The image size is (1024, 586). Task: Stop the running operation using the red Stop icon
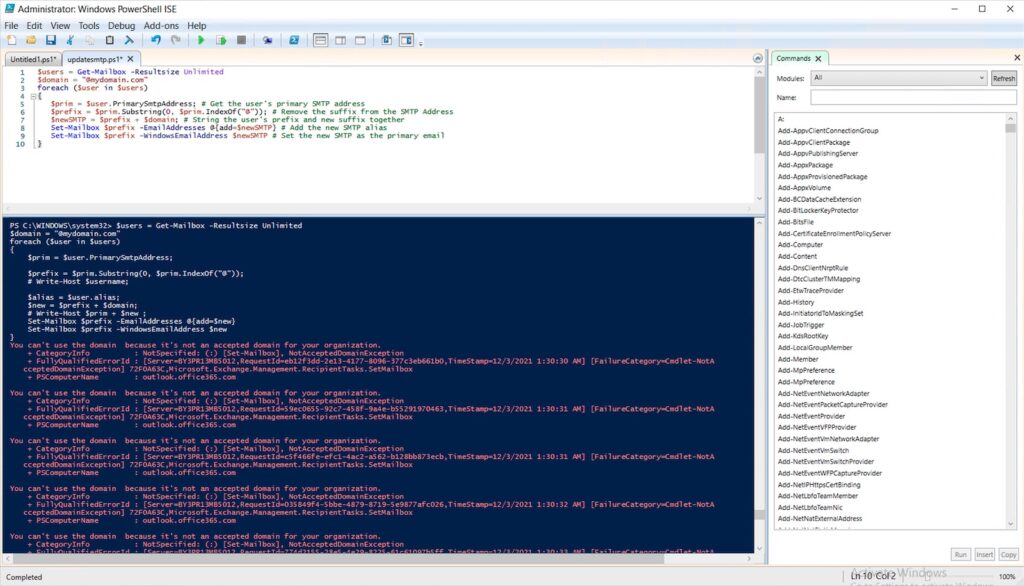(240, 40)
